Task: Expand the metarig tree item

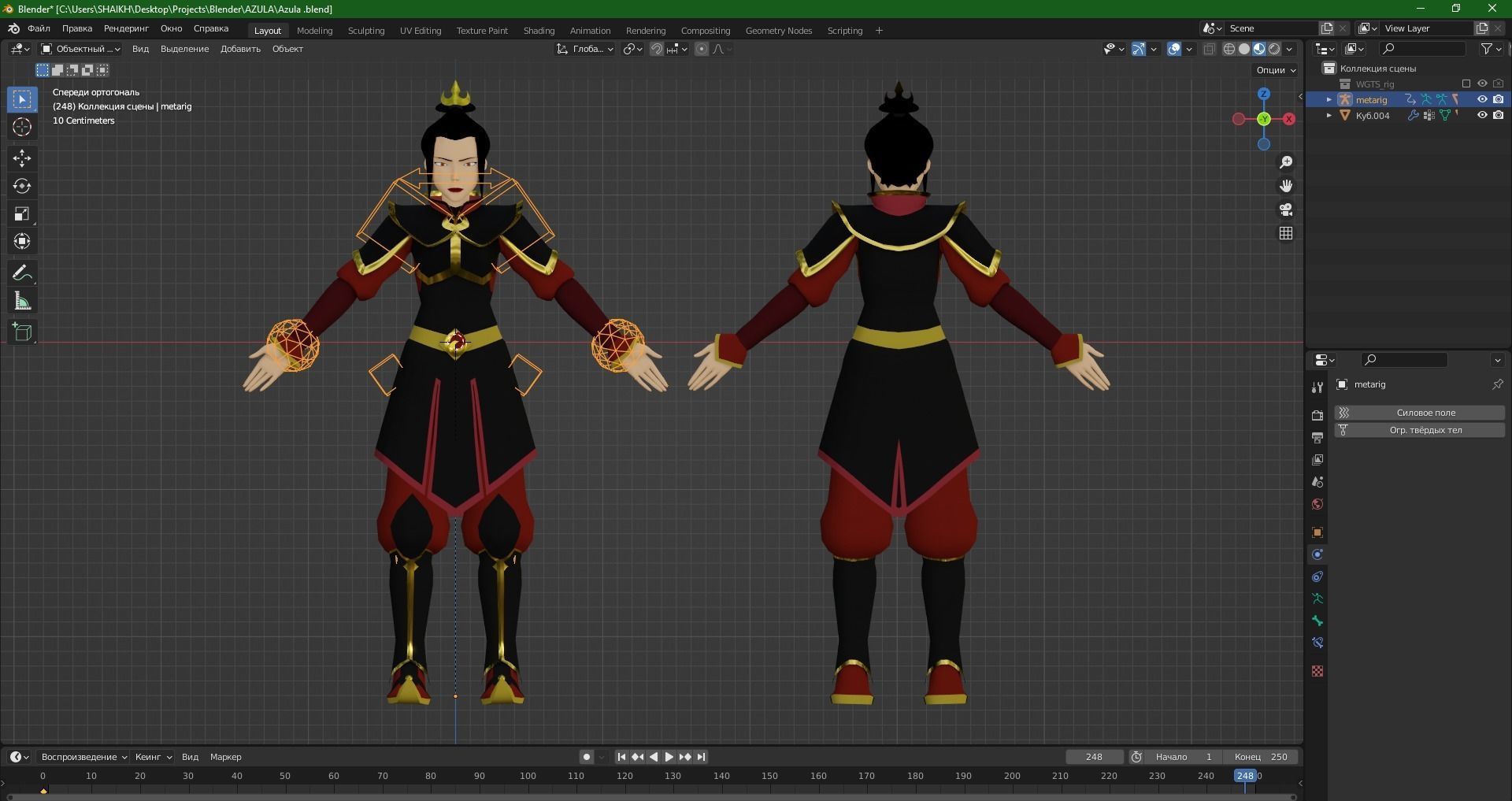Action: point(1329,99)
